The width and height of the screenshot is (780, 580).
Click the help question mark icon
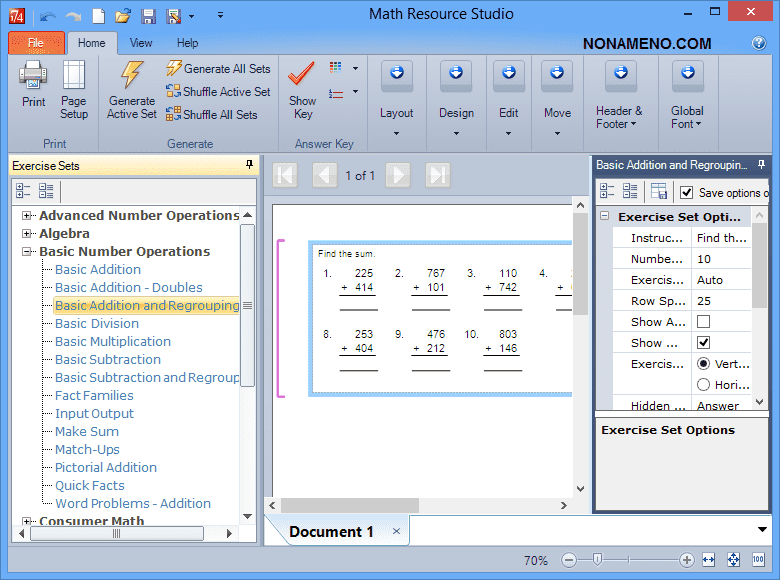pos(758,43)
